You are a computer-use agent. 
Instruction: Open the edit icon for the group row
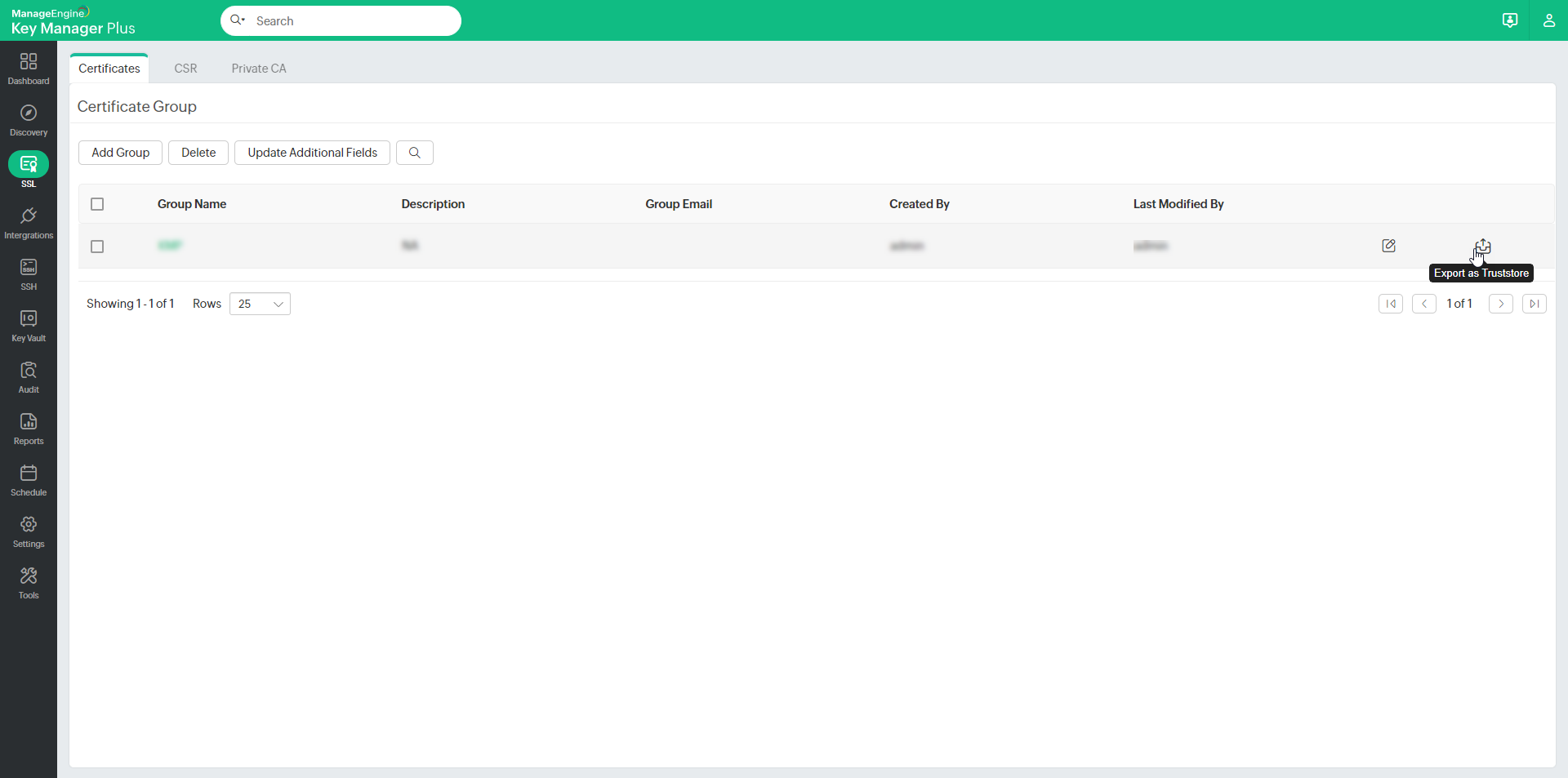tap(1388, 246)
